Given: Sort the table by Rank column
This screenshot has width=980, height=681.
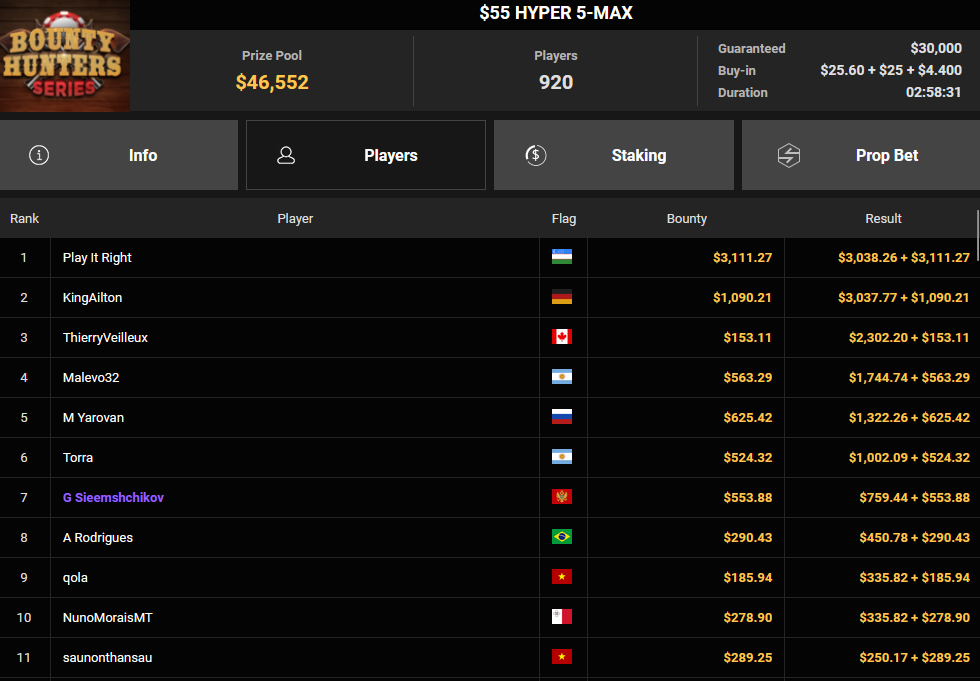Looking at the screenshot, I should pyautogui.click(x=24, y=218).
